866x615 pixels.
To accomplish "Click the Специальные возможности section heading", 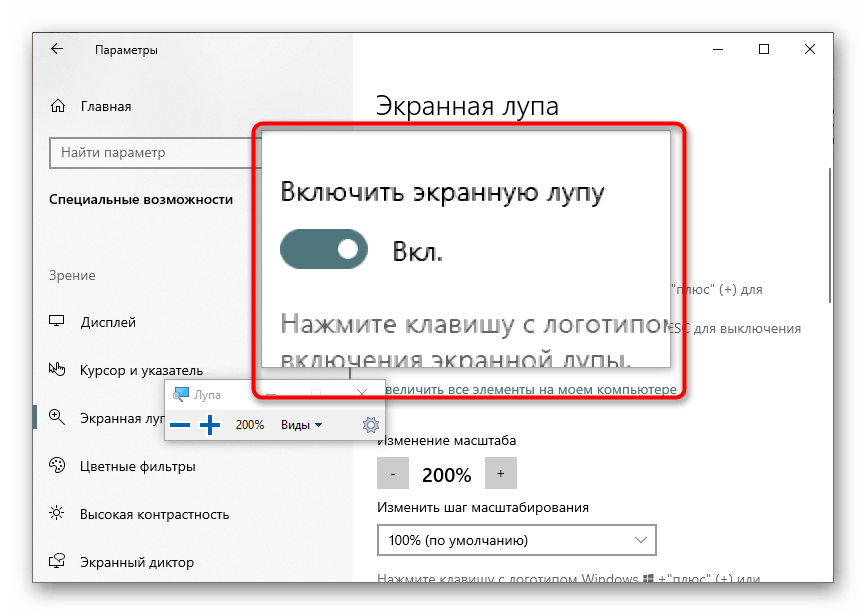I will [x=141, y=199].
